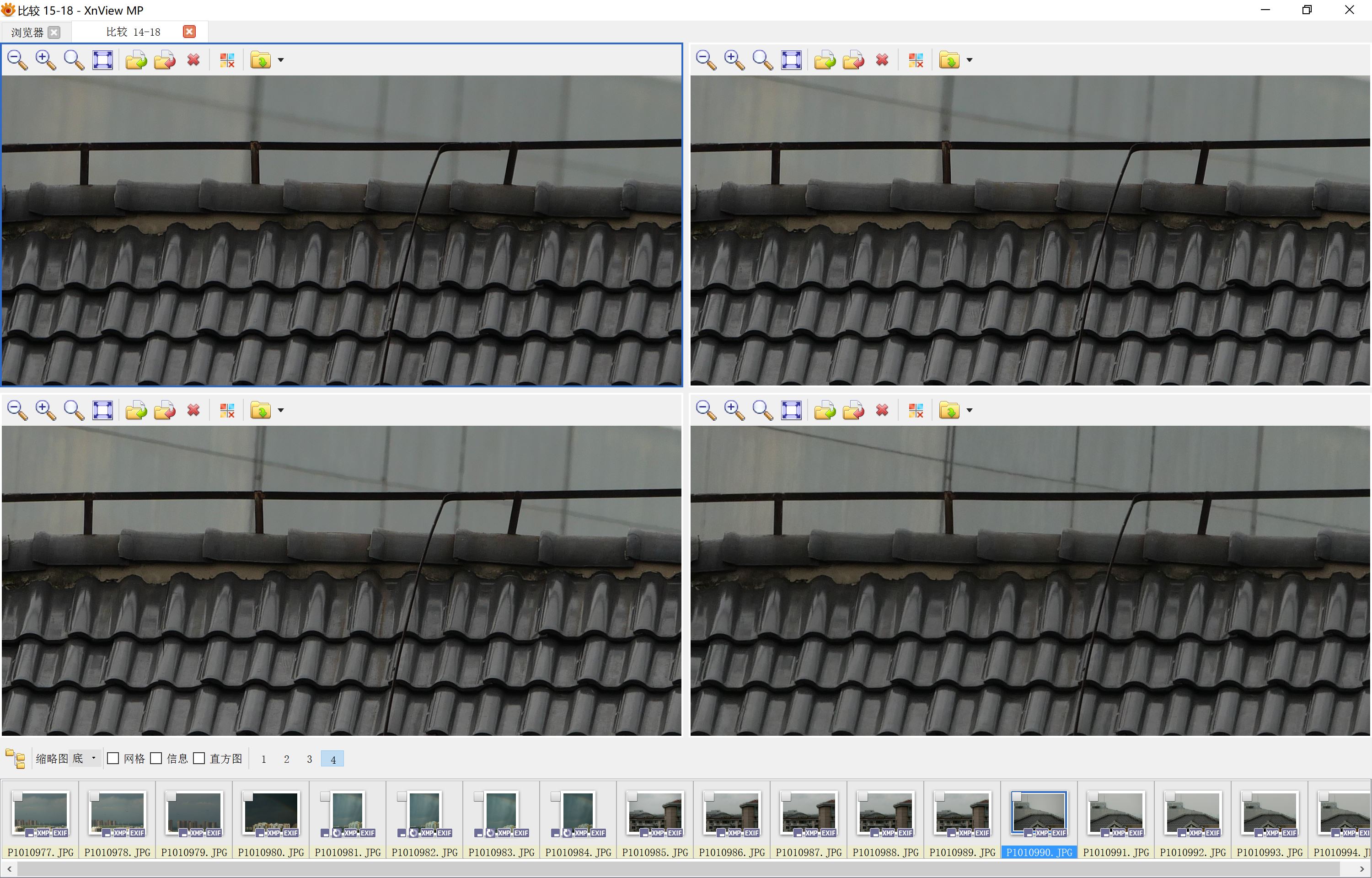The width and height of the screenshot is (1372, 878).
Task: Switch to the 浏览器 browser tab
Action: 27,32
